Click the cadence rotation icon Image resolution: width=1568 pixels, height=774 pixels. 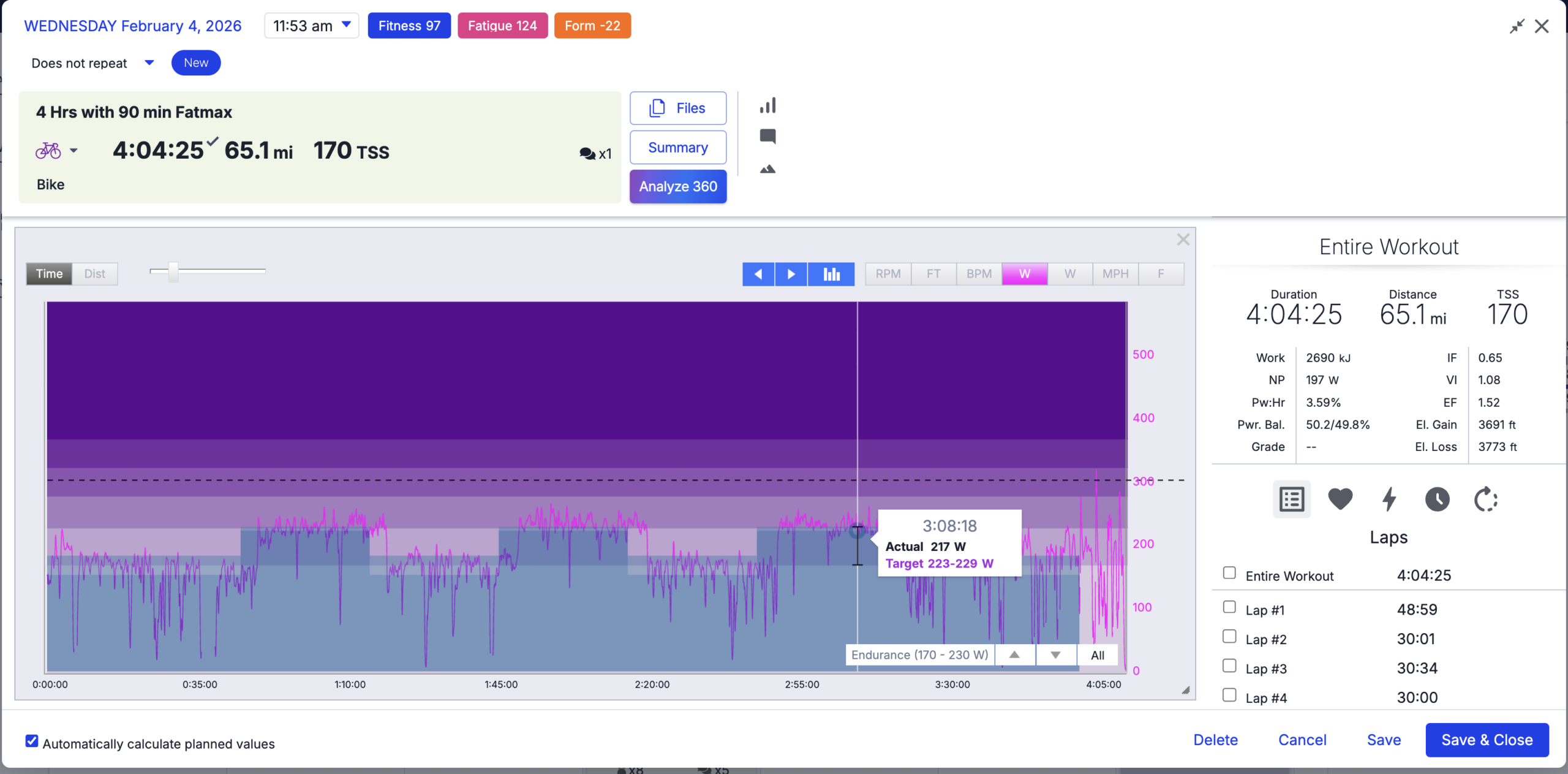(1485, 499)
